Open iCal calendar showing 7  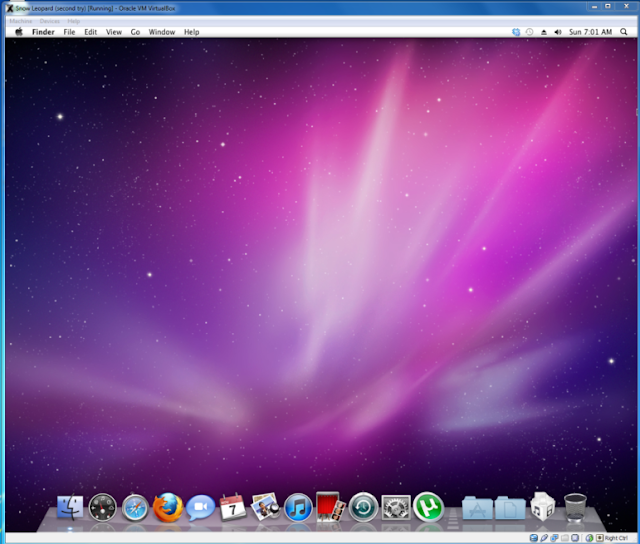pyautogui.click(x=233, y=507)
